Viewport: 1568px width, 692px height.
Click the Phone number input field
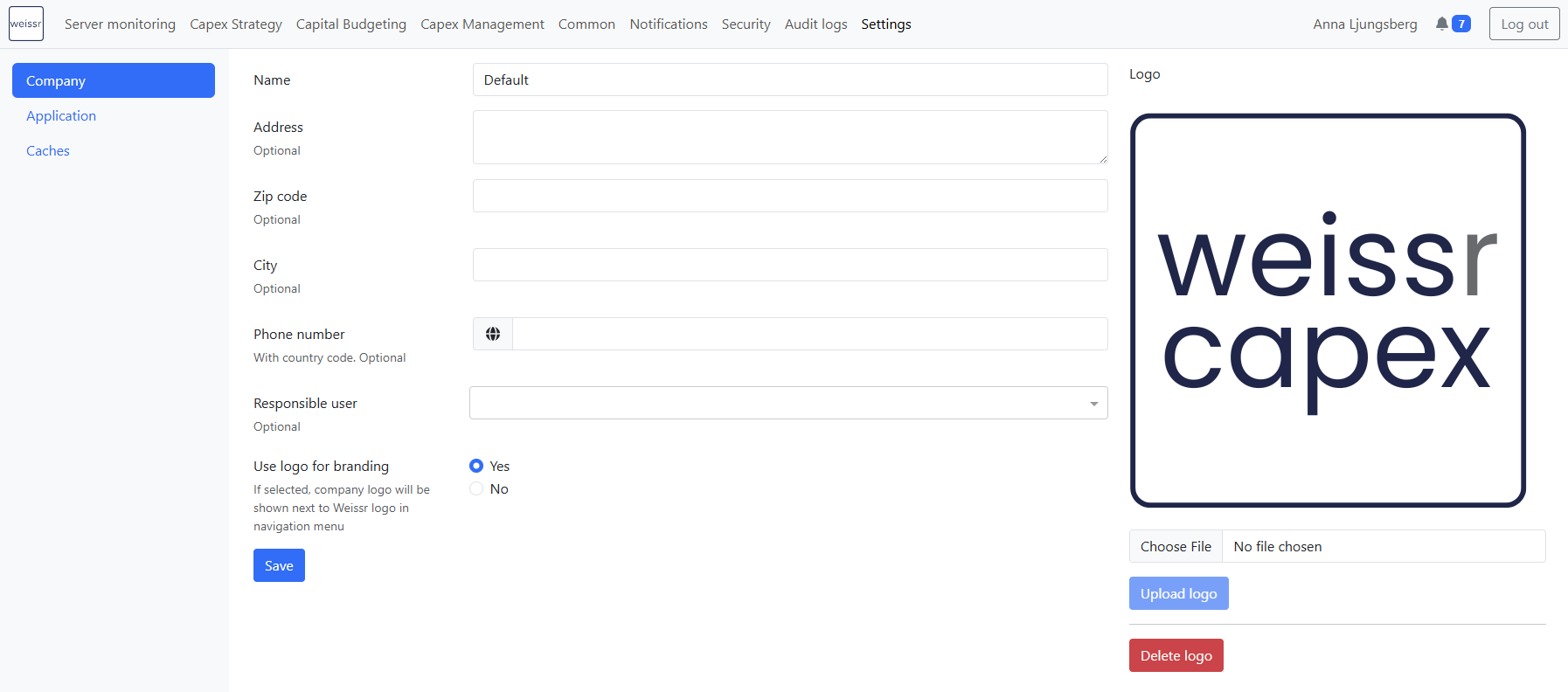(810, 334)
